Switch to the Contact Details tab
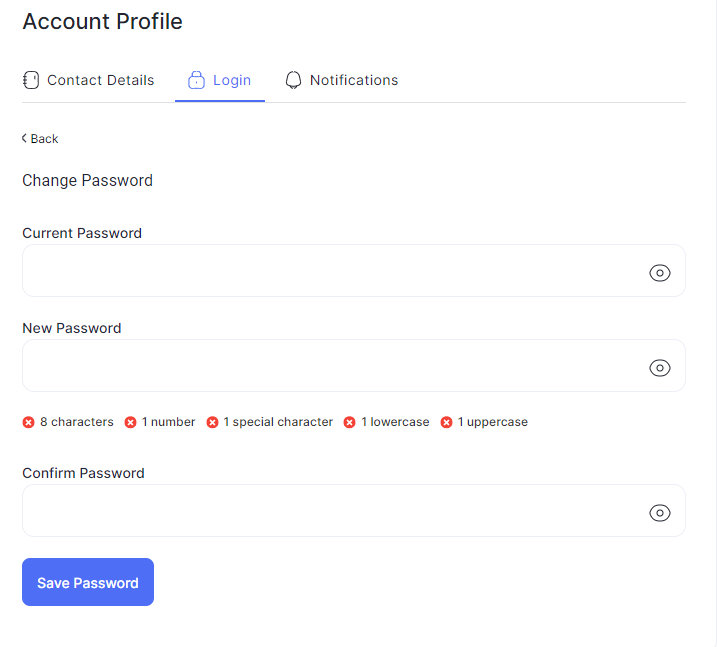The height and width of the screenshot is (647, 717). (89, 80)
